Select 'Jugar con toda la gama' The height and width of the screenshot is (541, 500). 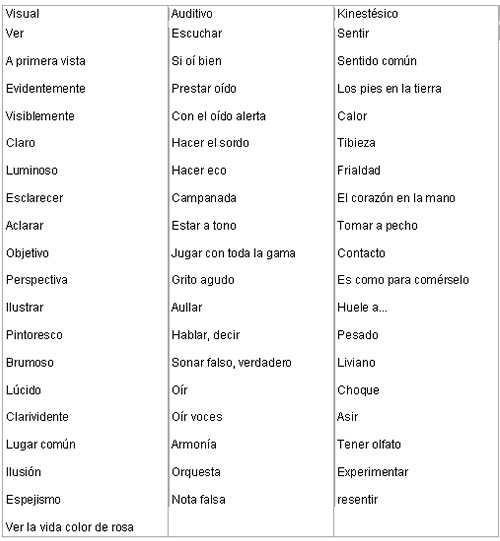pyautogui.click(x=233, y=253)
